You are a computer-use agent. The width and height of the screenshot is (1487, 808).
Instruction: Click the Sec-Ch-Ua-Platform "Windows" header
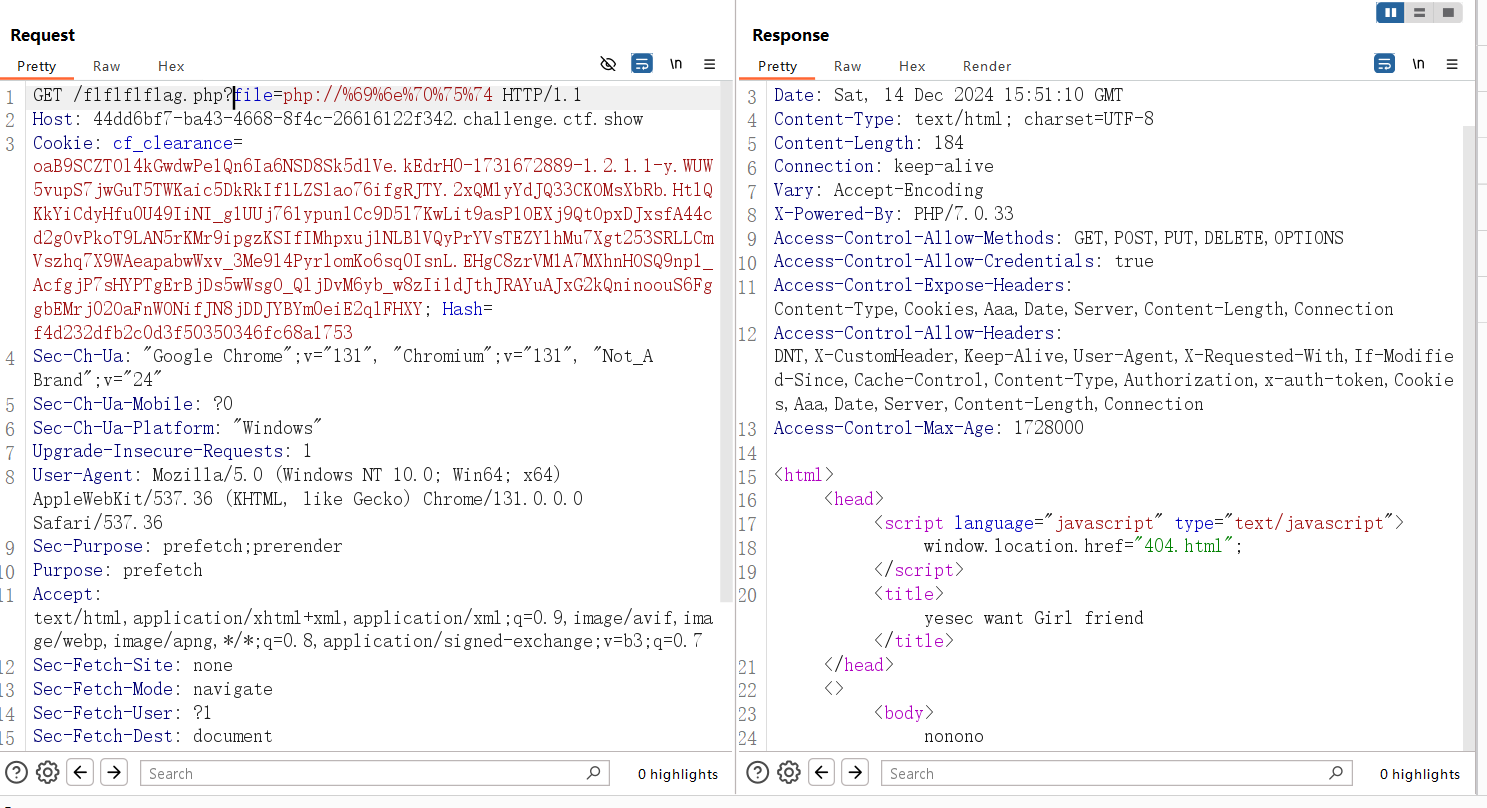point(178,428)
